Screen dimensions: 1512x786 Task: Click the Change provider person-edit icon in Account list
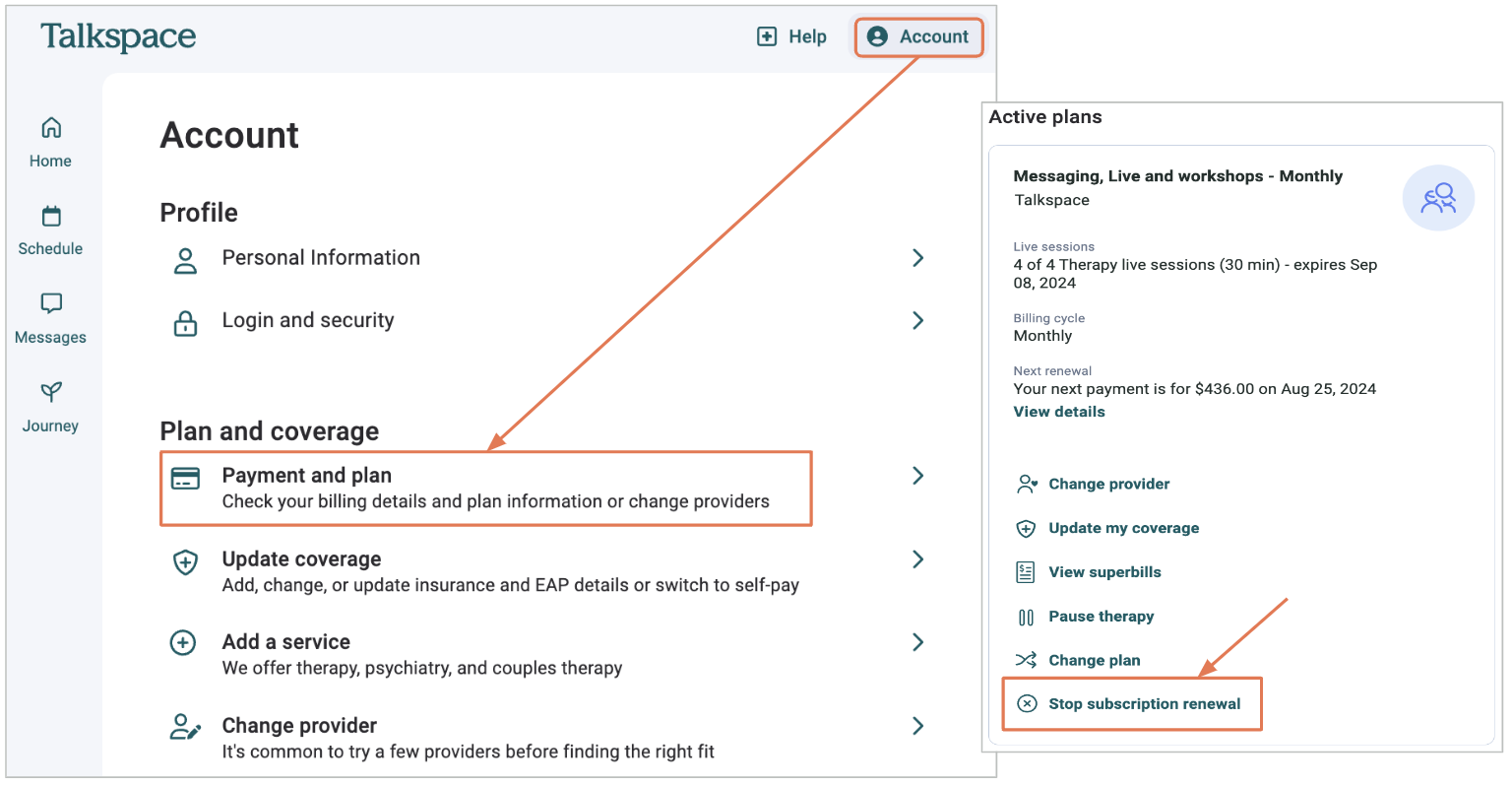[185, 728]
